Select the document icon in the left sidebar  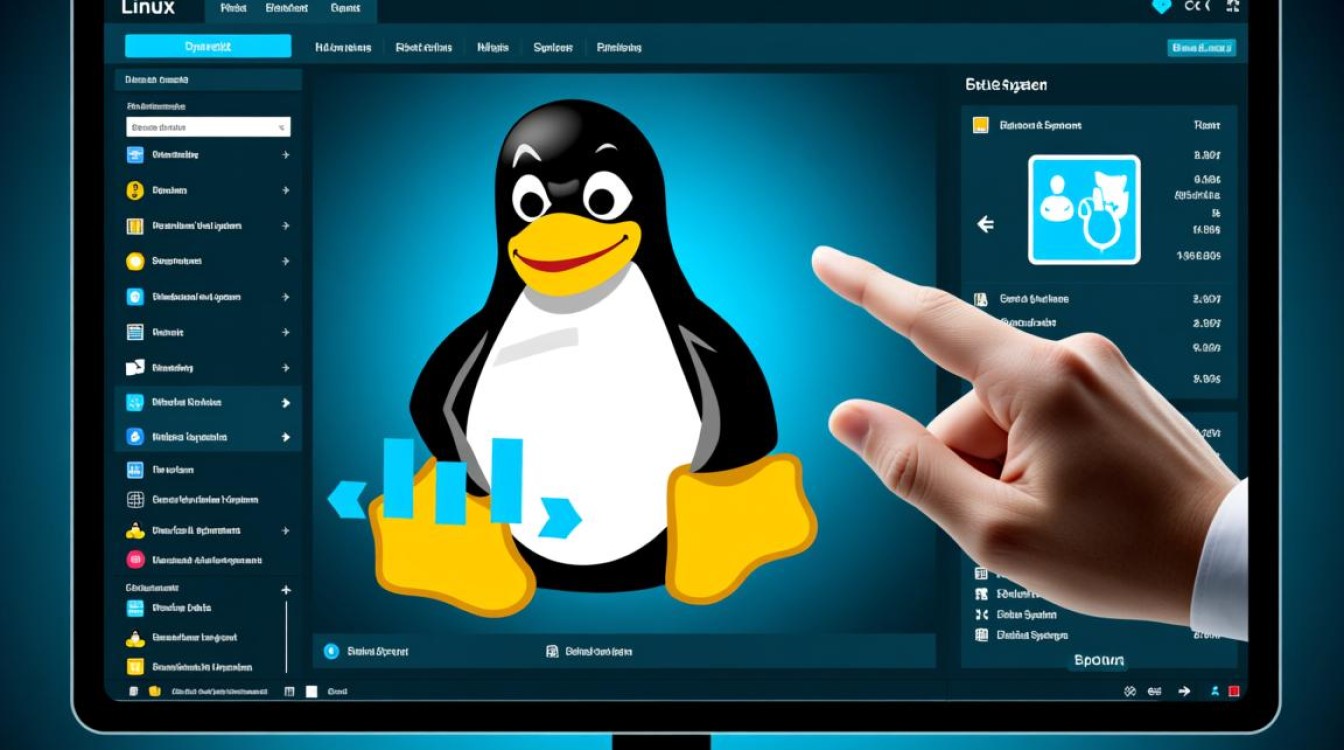134,330
